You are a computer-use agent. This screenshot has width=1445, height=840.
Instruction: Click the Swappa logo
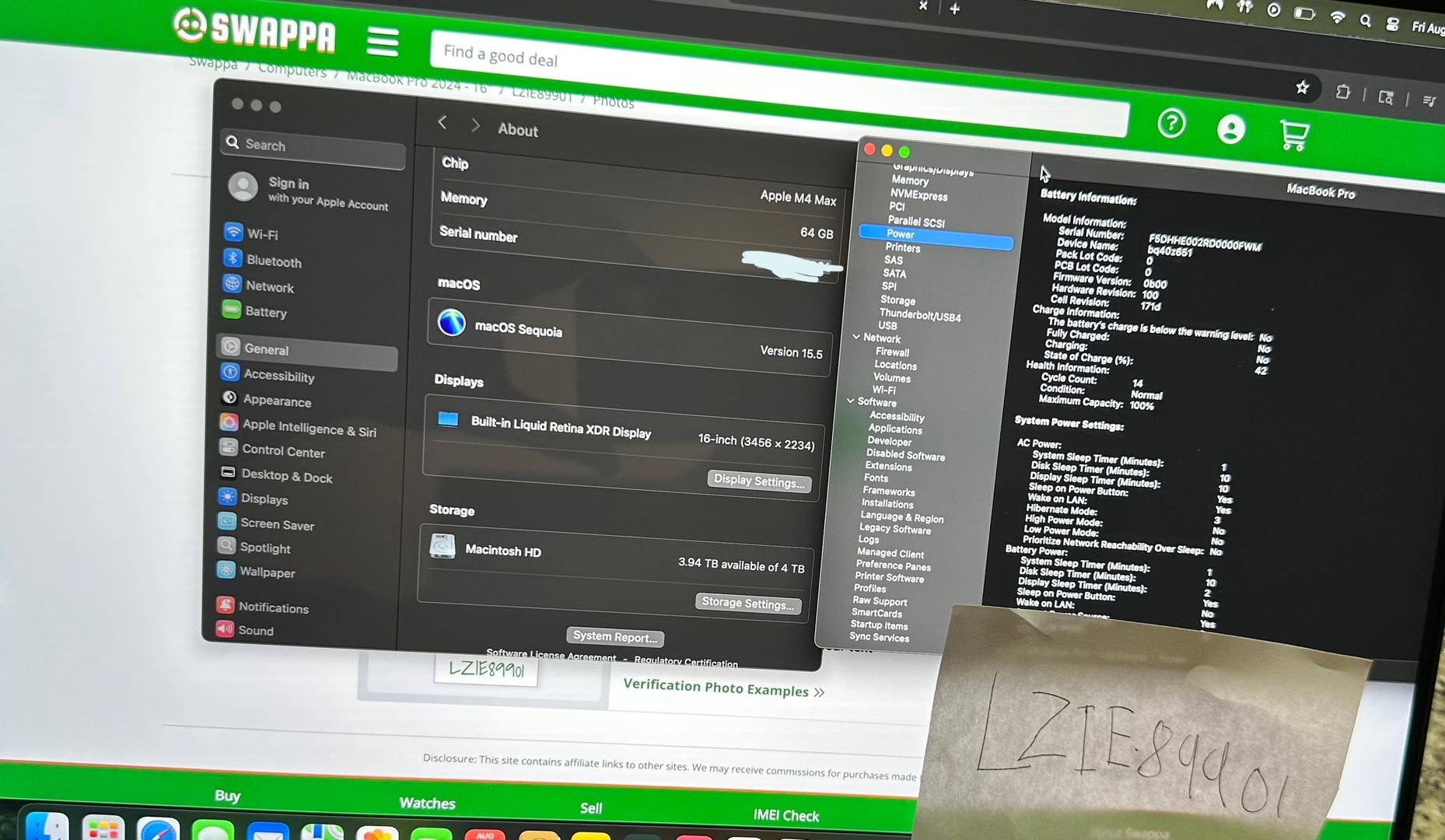(254, 30)
